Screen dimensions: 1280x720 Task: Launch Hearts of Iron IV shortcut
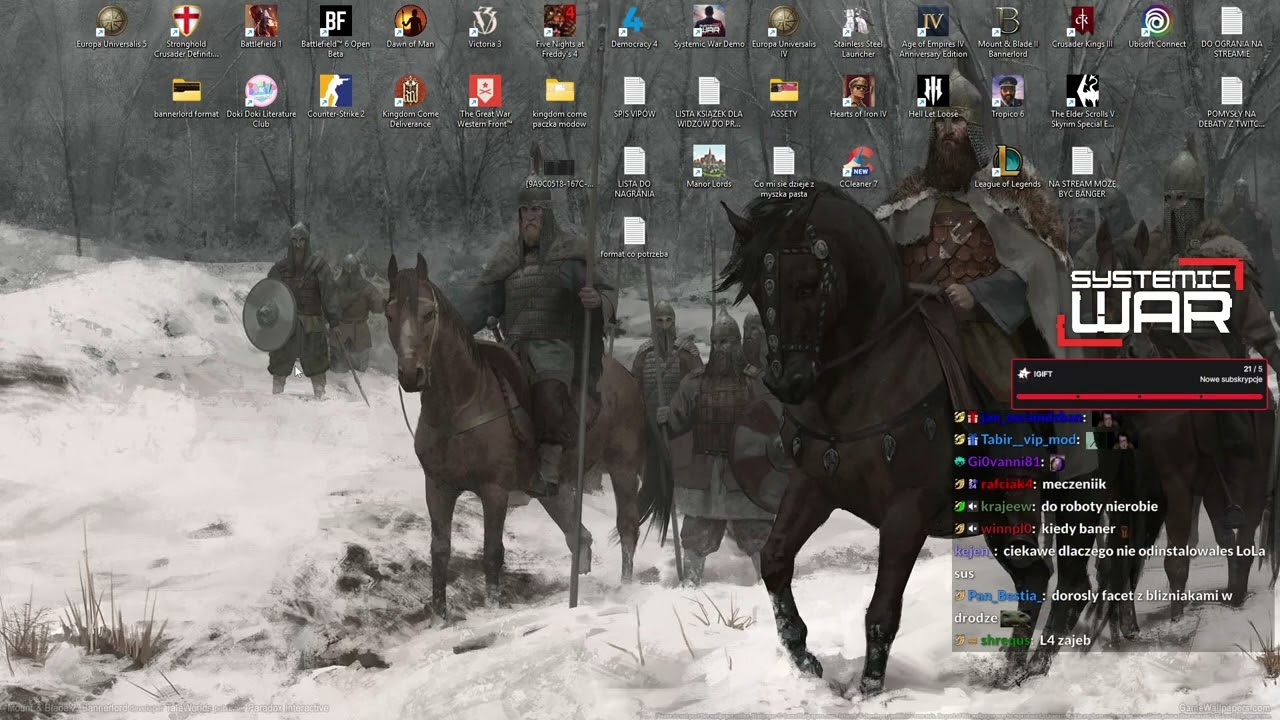click(858, 97)
